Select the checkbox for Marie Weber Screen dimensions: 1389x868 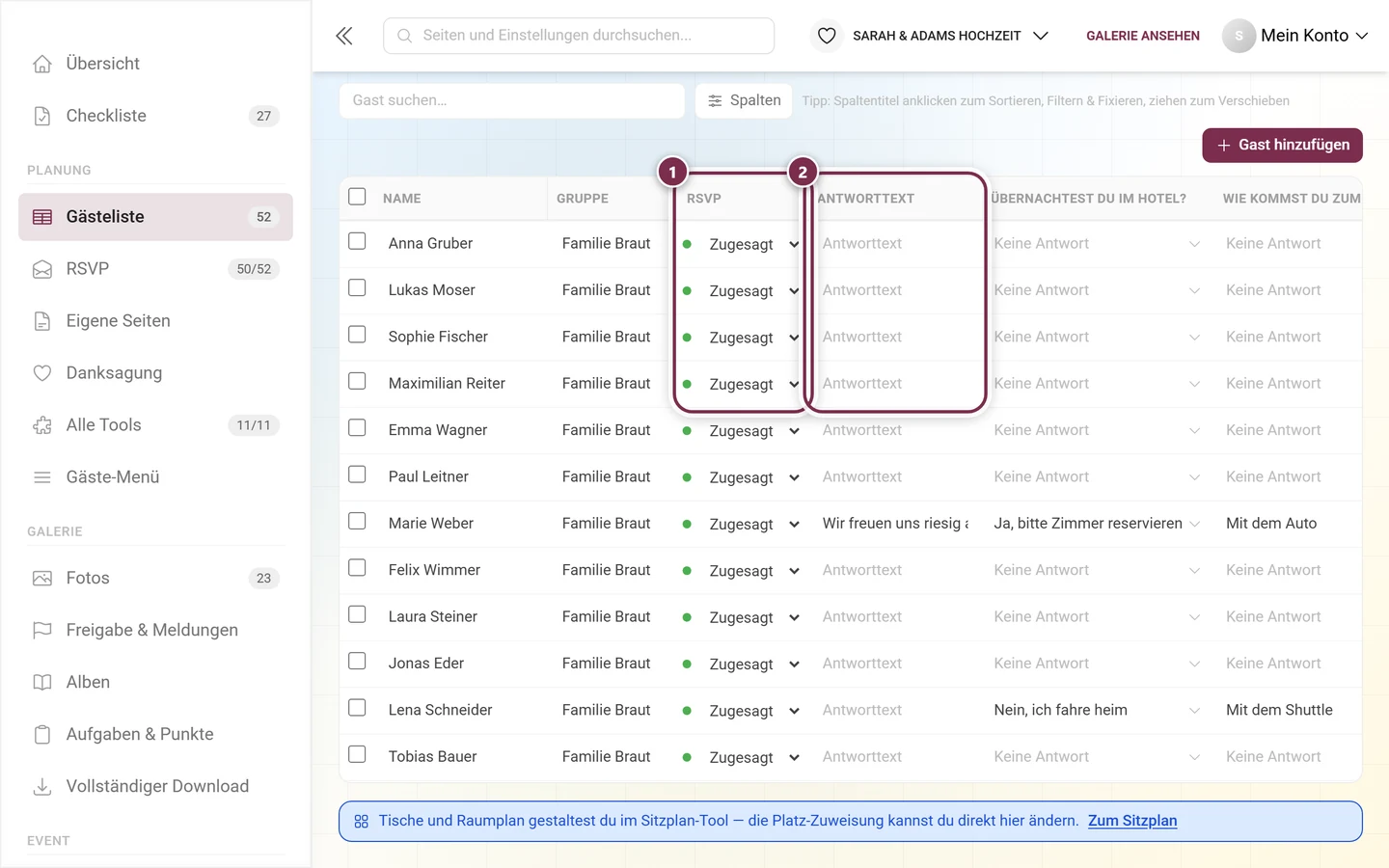357,521
